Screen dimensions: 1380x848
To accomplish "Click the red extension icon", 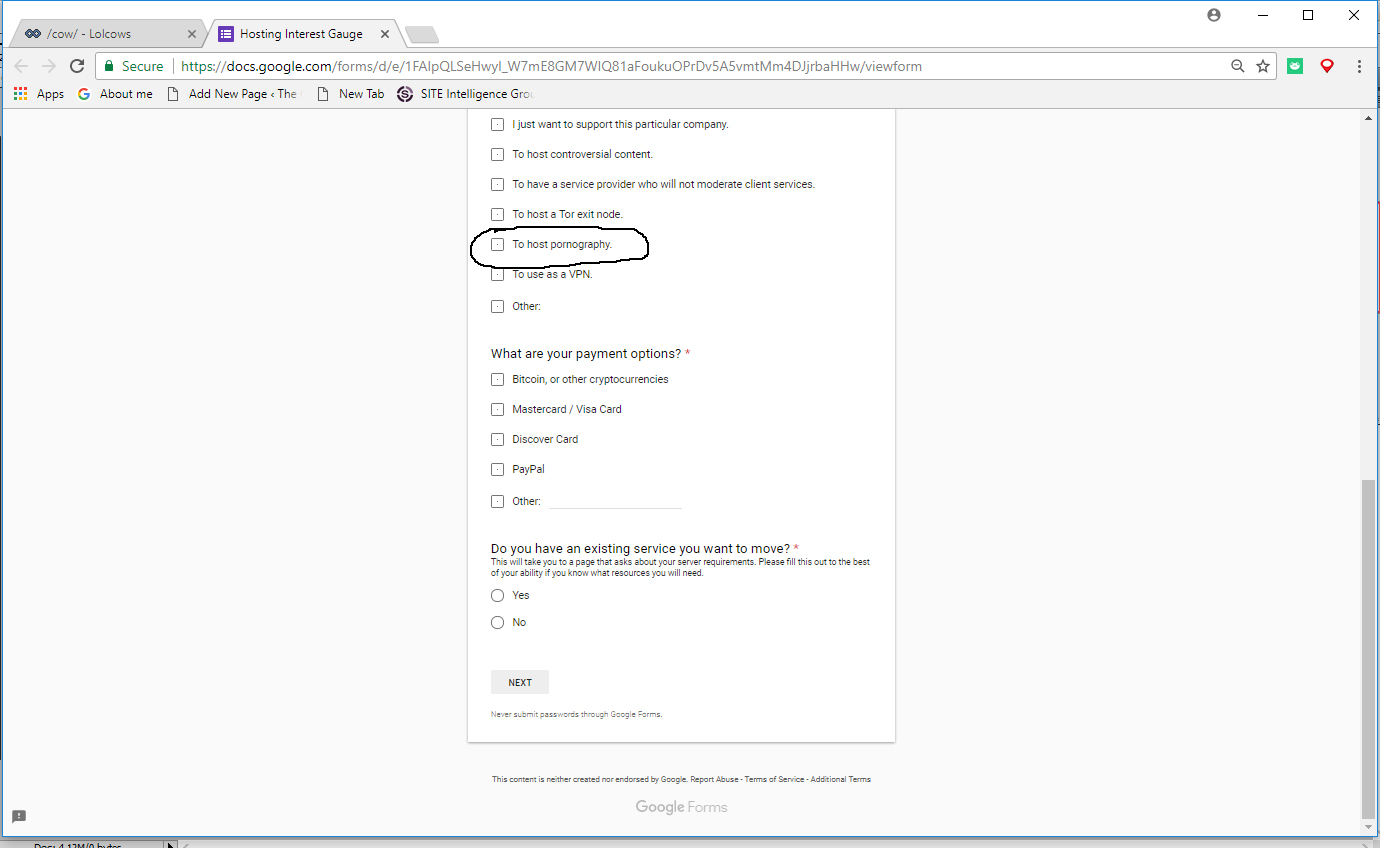I will click(1327, 66).
